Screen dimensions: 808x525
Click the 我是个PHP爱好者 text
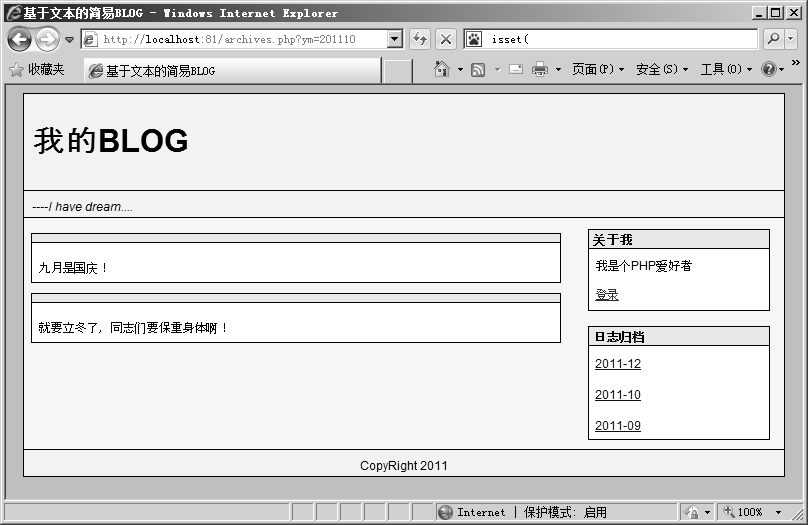(644, 266)
